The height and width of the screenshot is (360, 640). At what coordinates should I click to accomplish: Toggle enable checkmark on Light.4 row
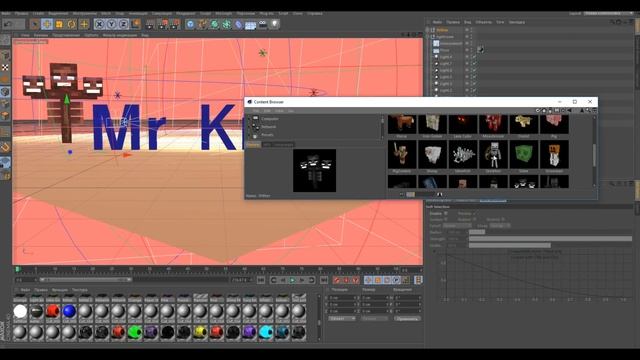[474, 57]
